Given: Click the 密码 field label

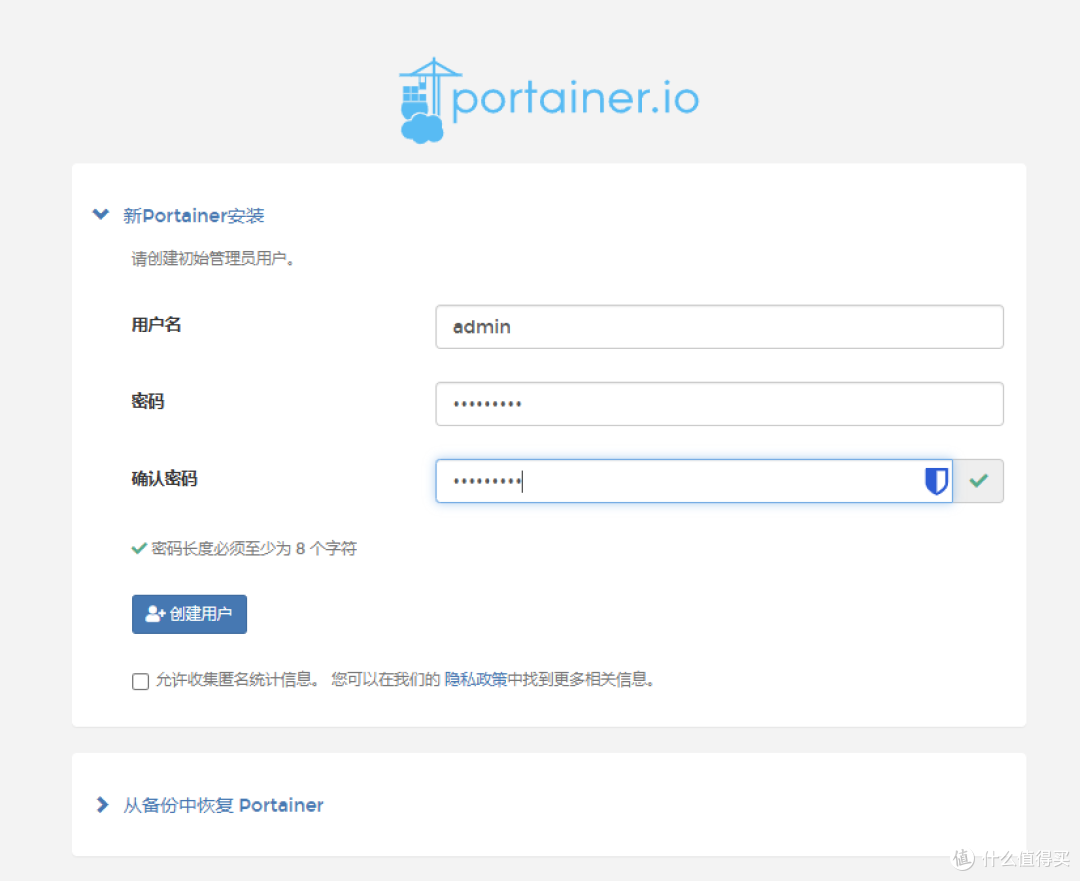Looking at the screenshot, I should 148,401.
